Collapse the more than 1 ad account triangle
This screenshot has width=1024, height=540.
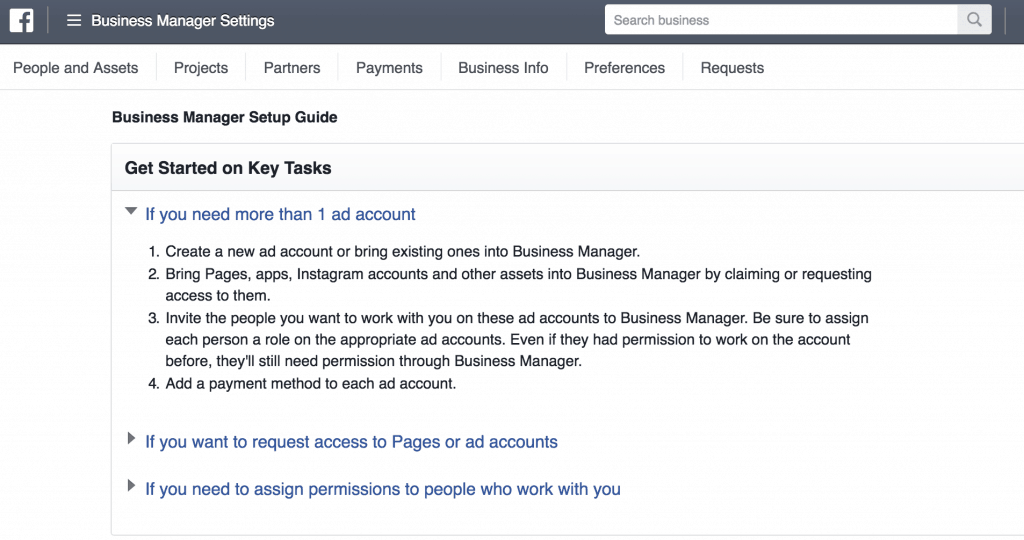[x=131, y=212]
